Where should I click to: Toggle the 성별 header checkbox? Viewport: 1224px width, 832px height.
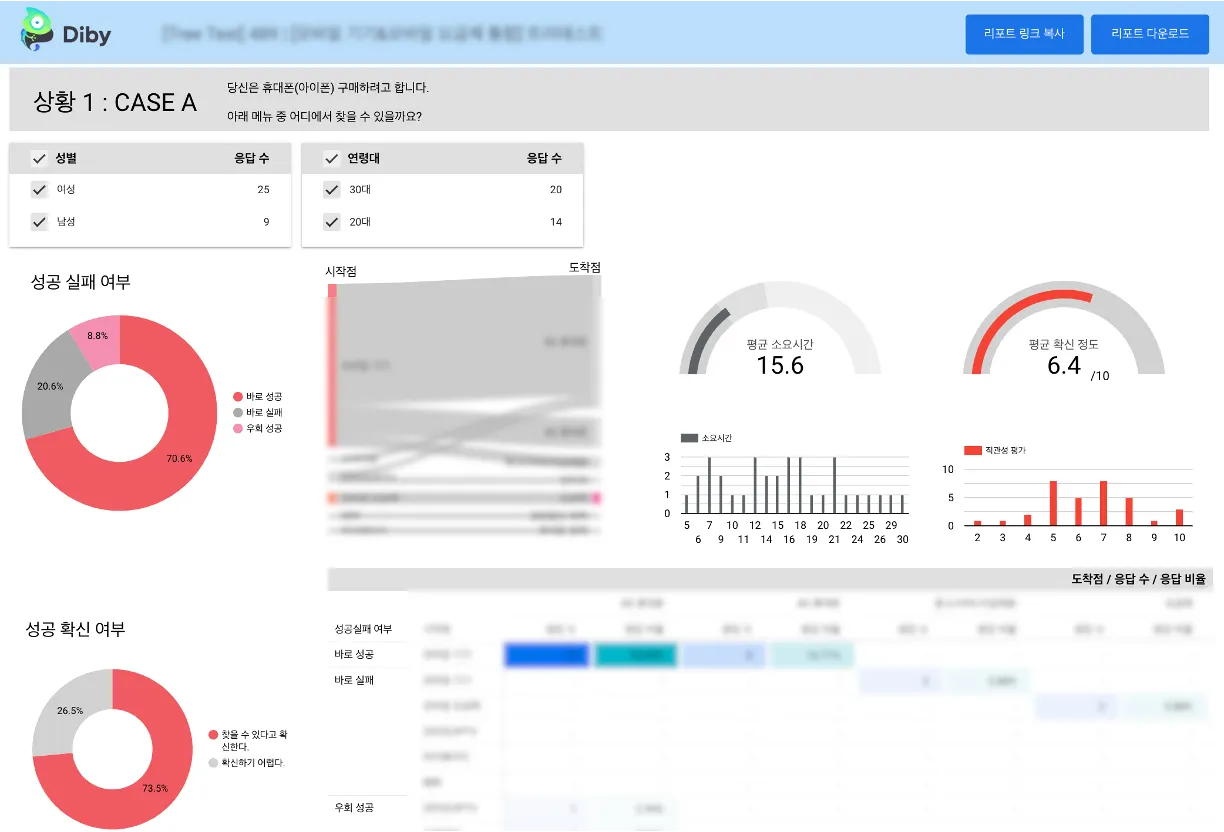point(40,158)
